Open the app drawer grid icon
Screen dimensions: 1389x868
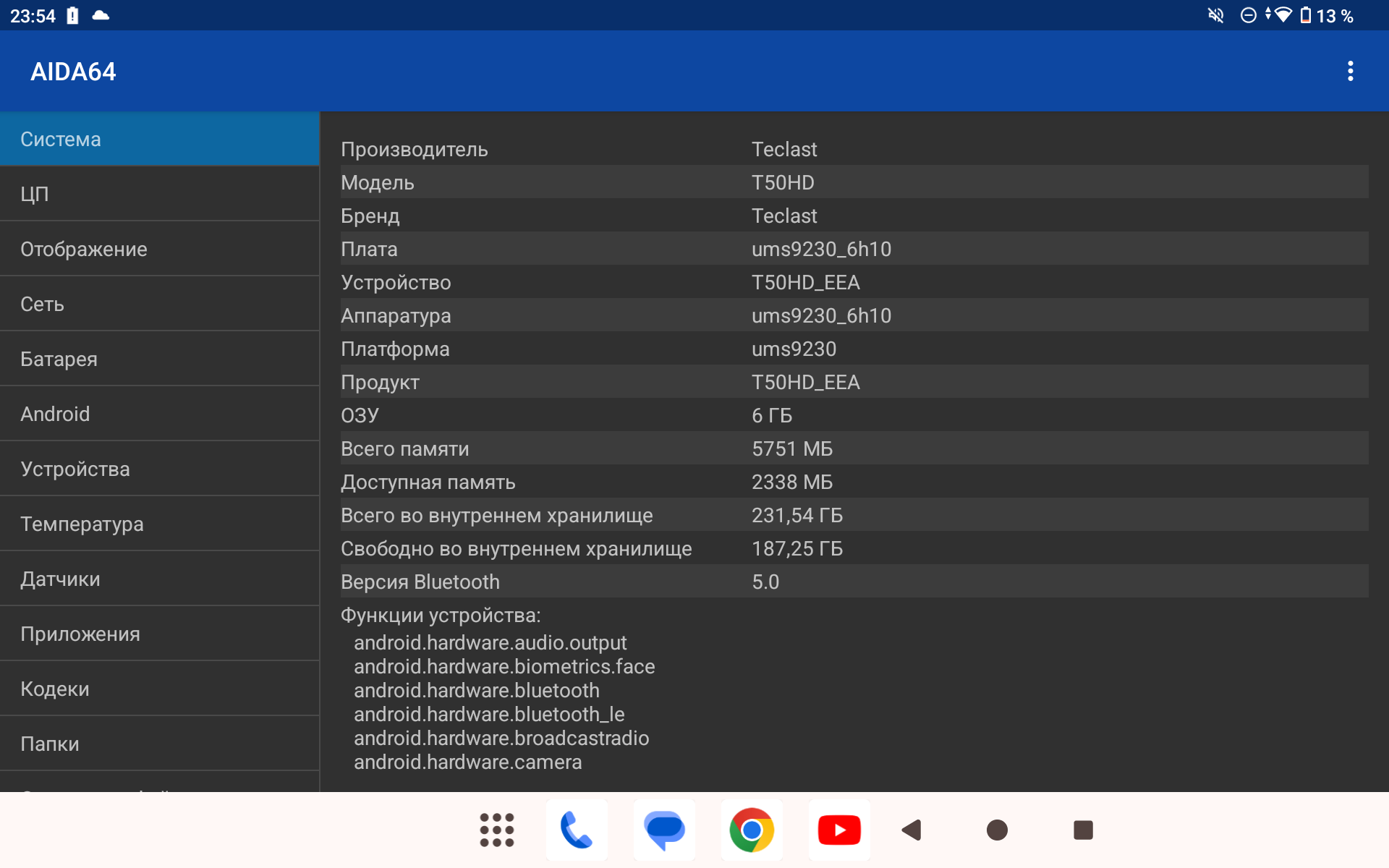coord(497,830)
